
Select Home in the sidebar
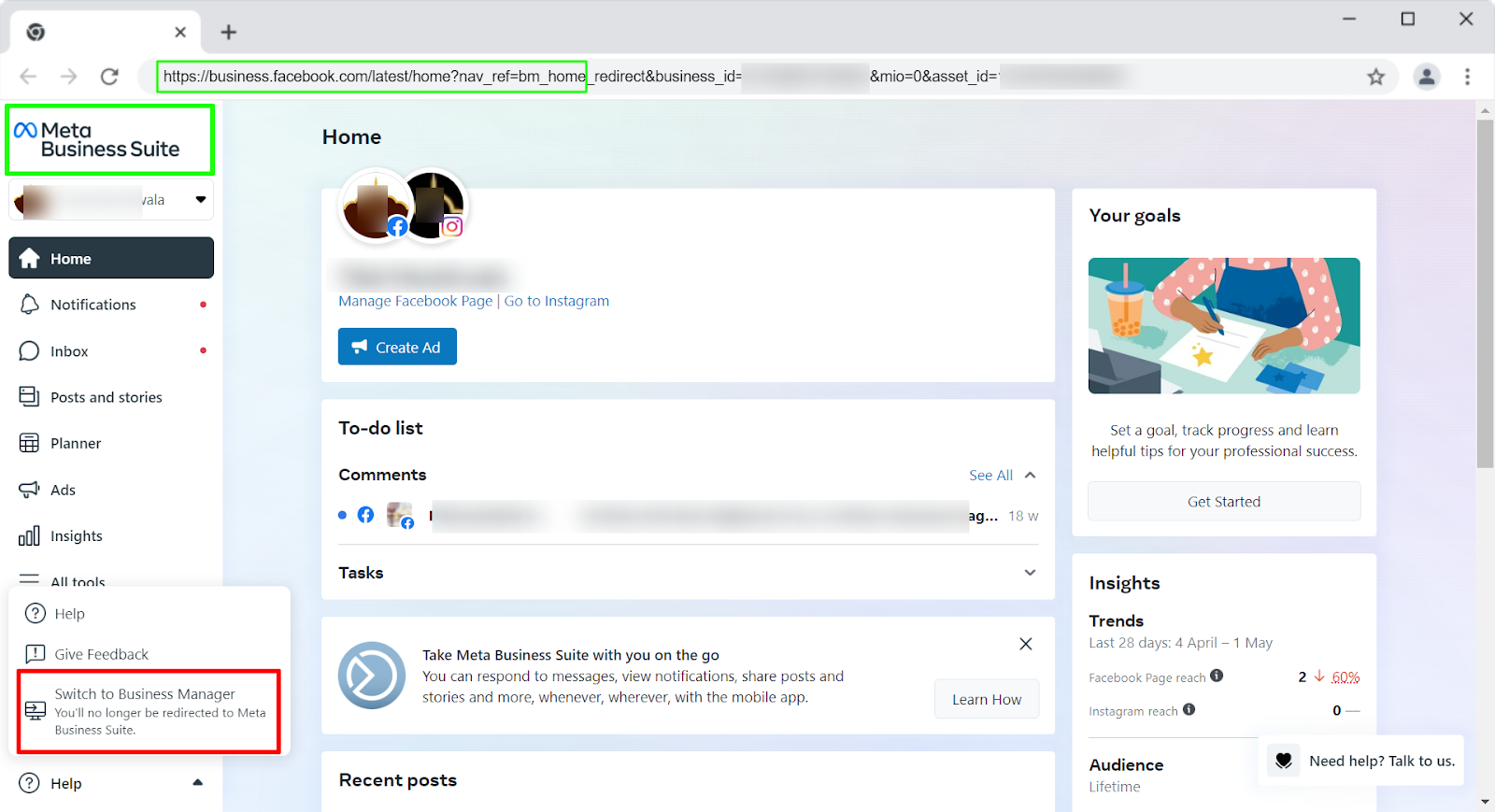point(111,258)
